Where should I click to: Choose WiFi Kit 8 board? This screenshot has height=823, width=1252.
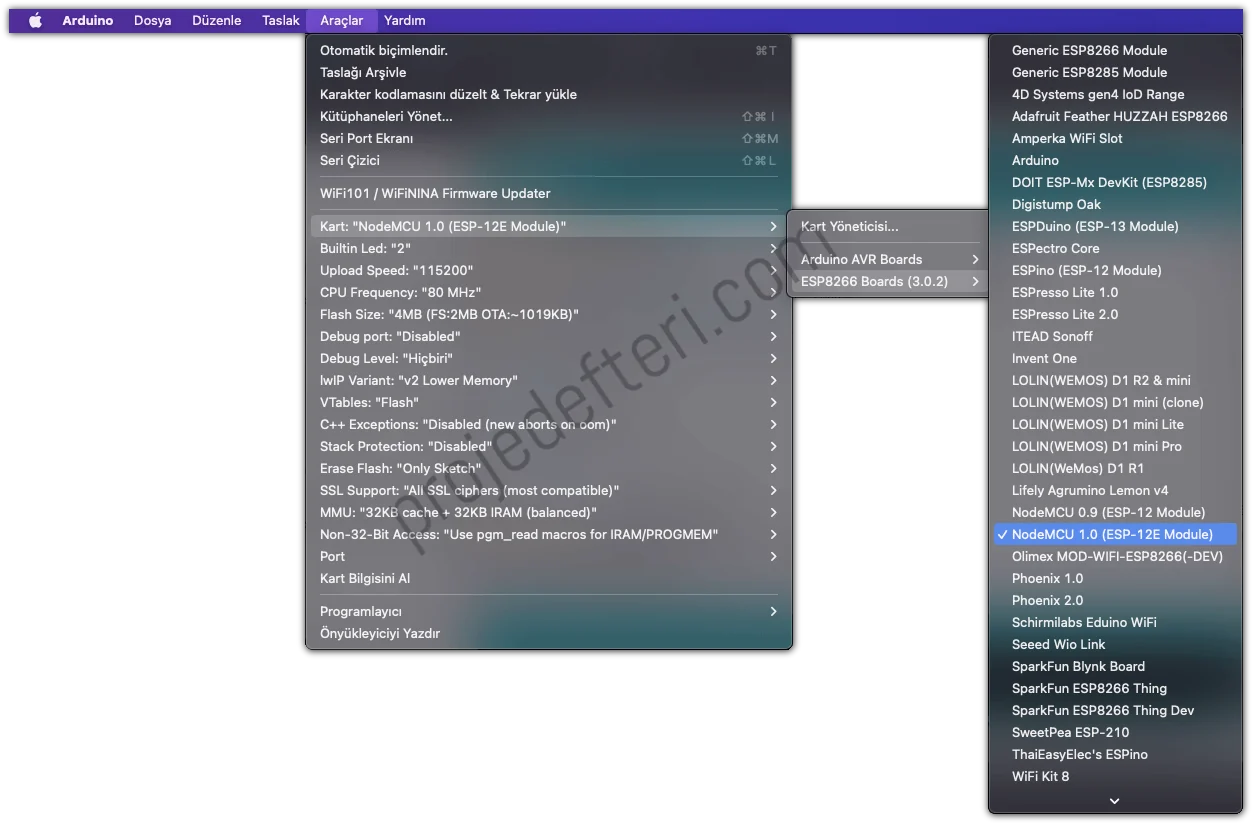point(1115,776)
